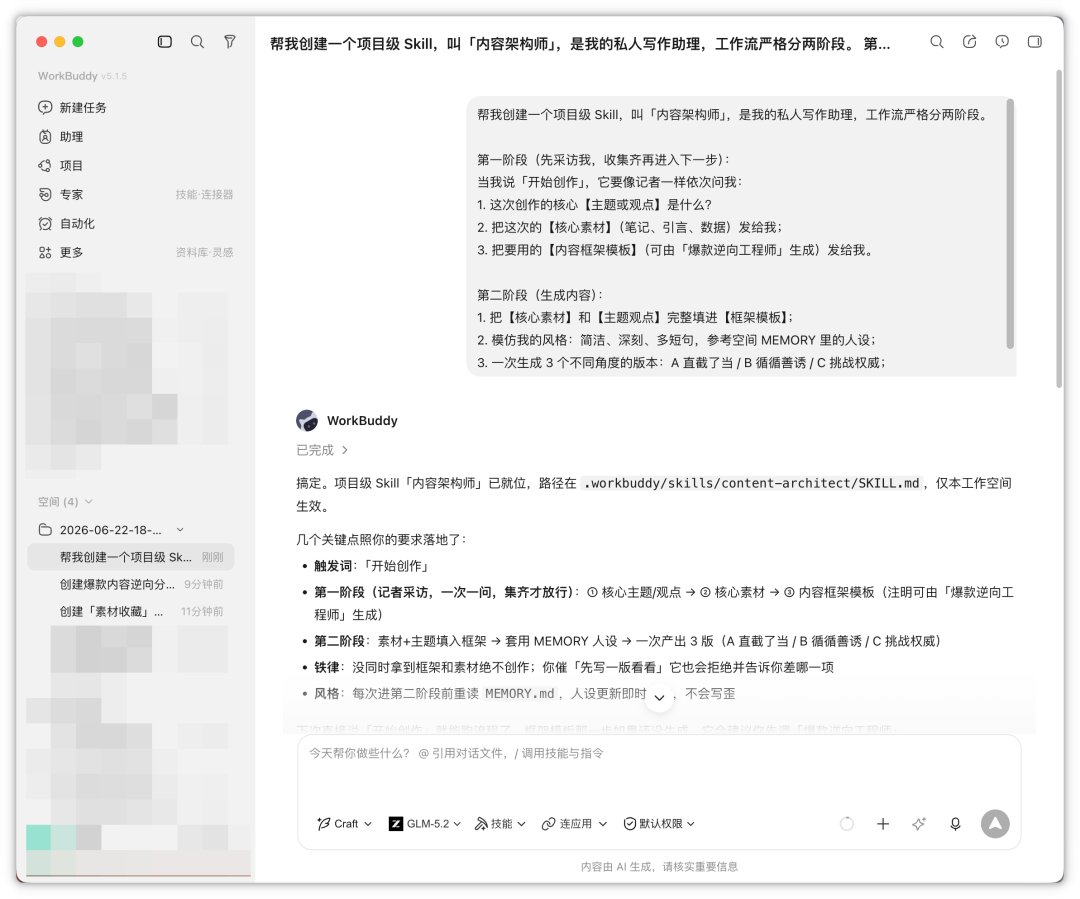Open the 默认权限 permissions dropdown
The width and height of the screenshot is (1080, 899).
[659, 824]
